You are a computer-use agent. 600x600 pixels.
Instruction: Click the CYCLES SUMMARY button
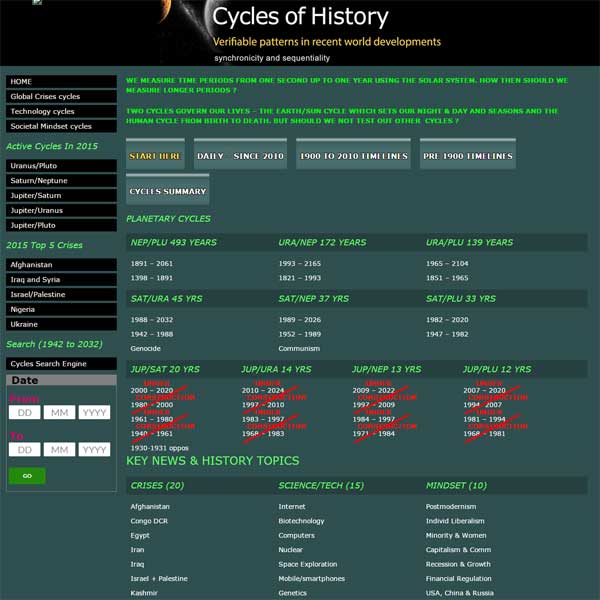pos(168,189)
